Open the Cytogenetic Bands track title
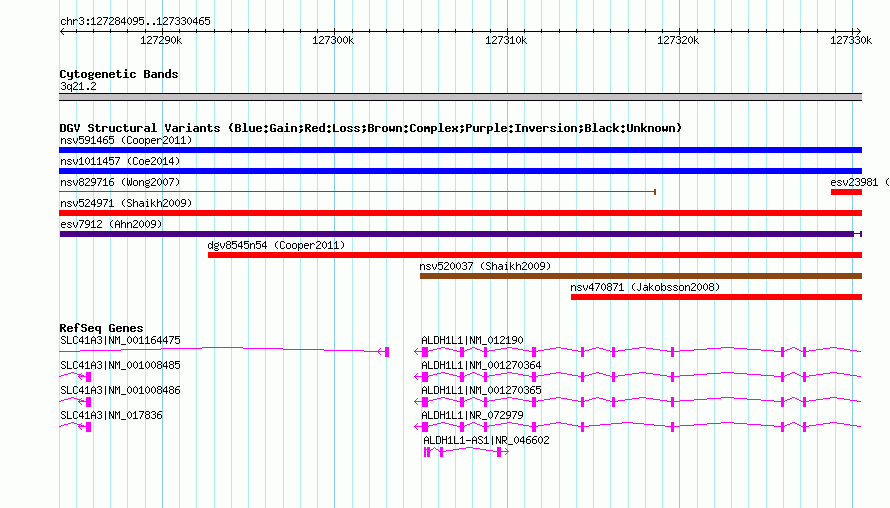890x508 pixels. [119, 74]
